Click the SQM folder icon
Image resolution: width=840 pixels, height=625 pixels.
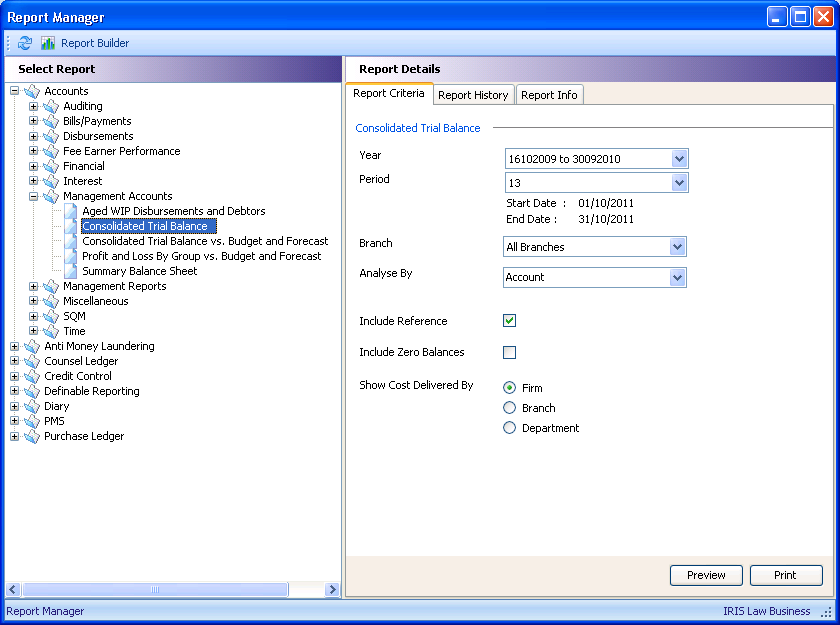[x=51, y=316]
